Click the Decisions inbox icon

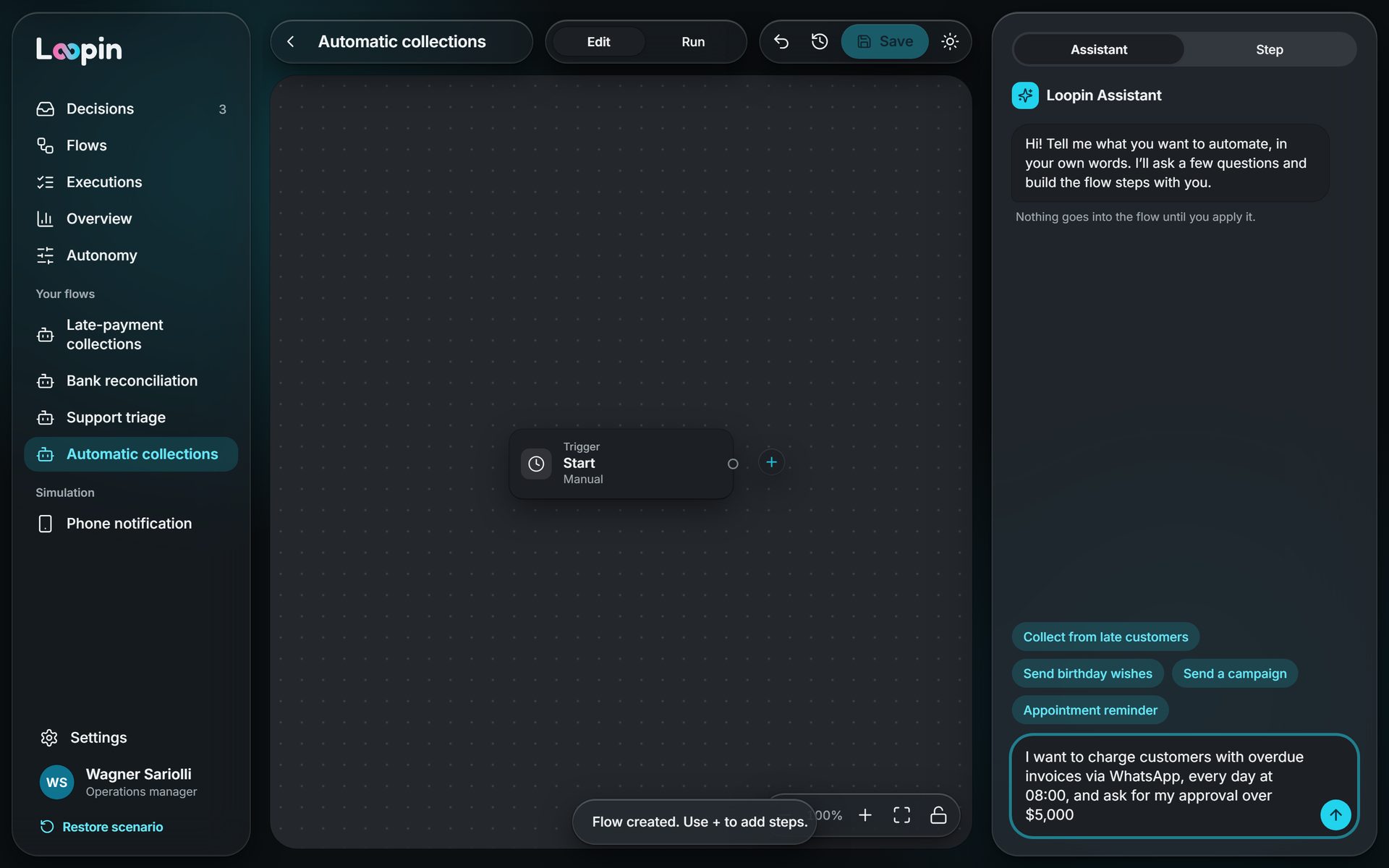click(x=45, y=109)
